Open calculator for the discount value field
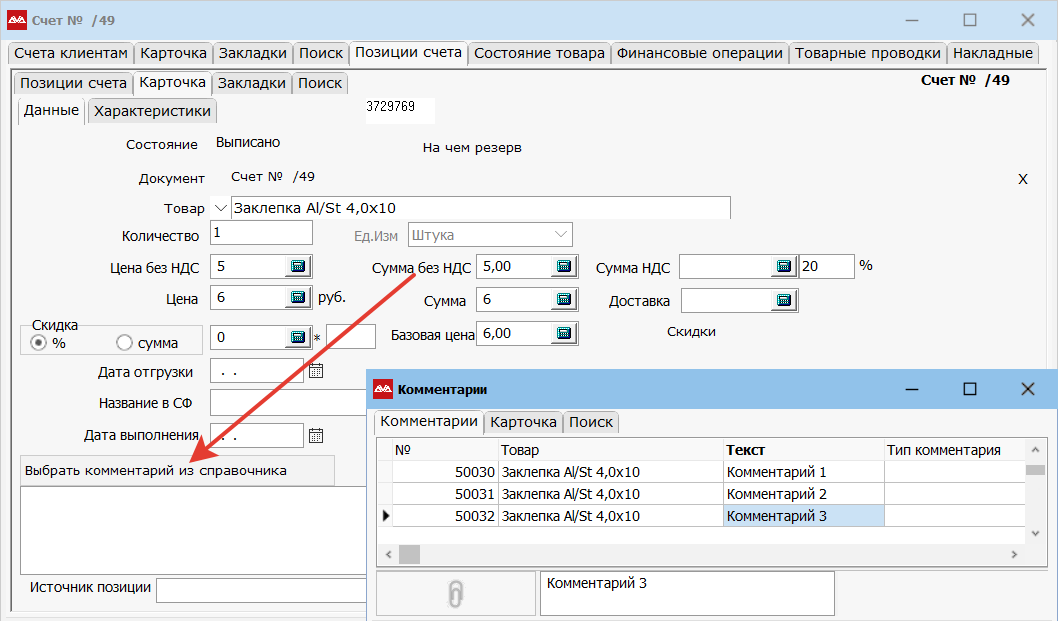The height and width of the screenshot is (621, 1058). tap(298, 338)
